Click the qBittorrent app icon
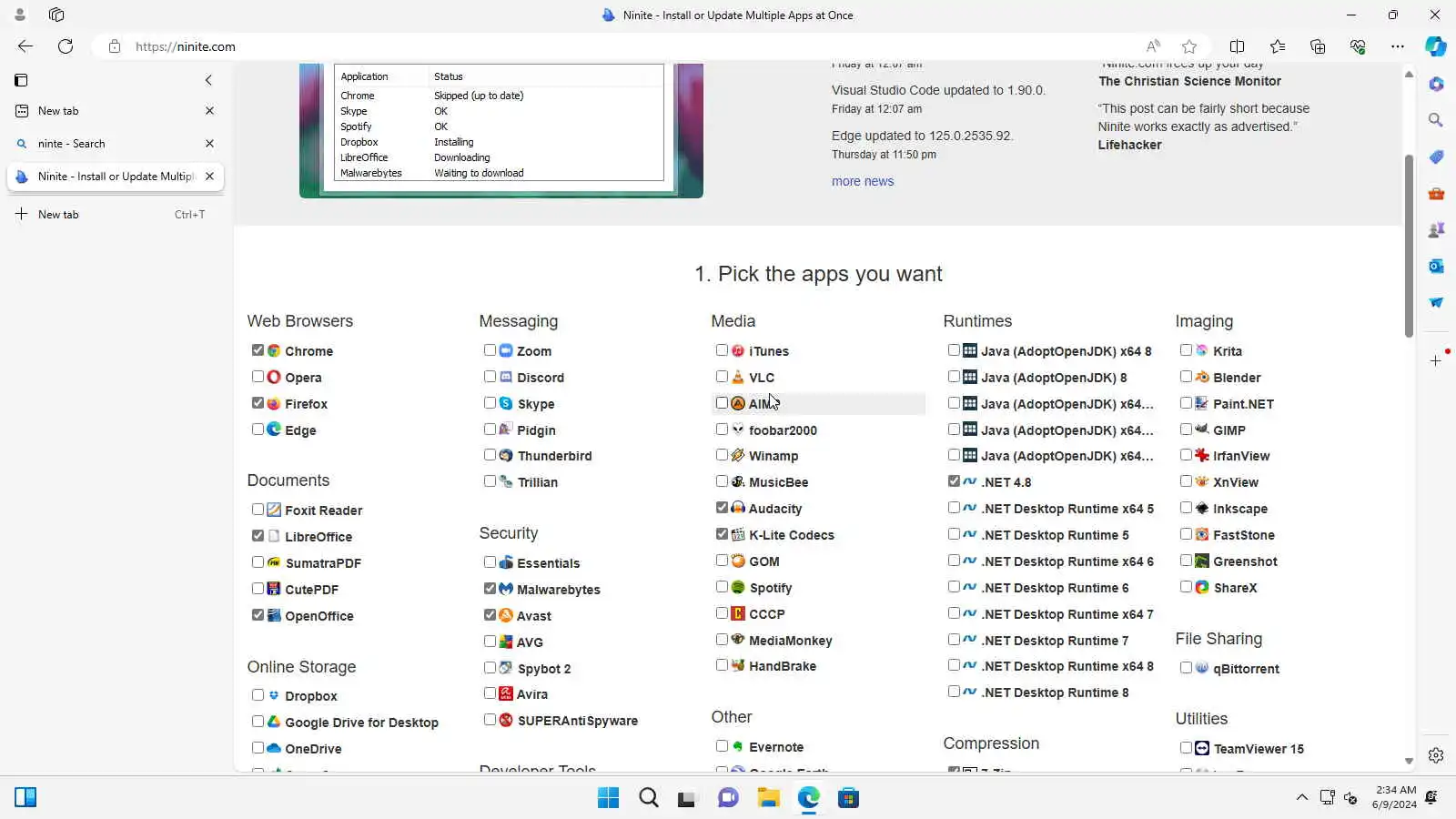 click(1202, 668)
